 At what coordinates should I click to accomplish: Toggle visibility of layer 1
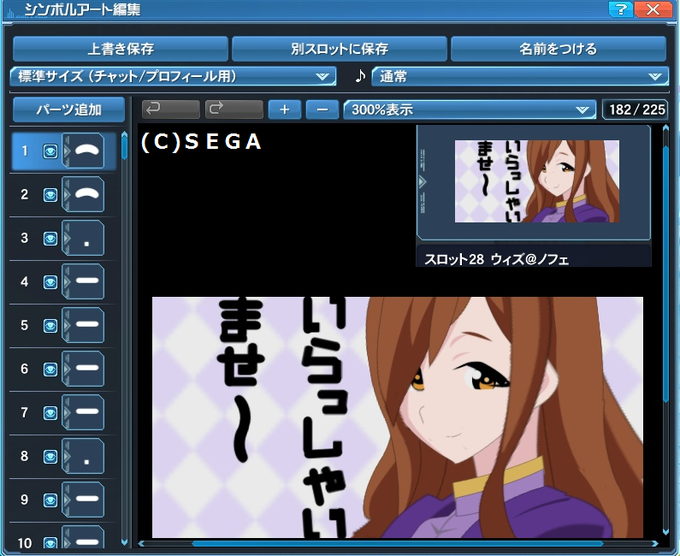click(50, 151)
